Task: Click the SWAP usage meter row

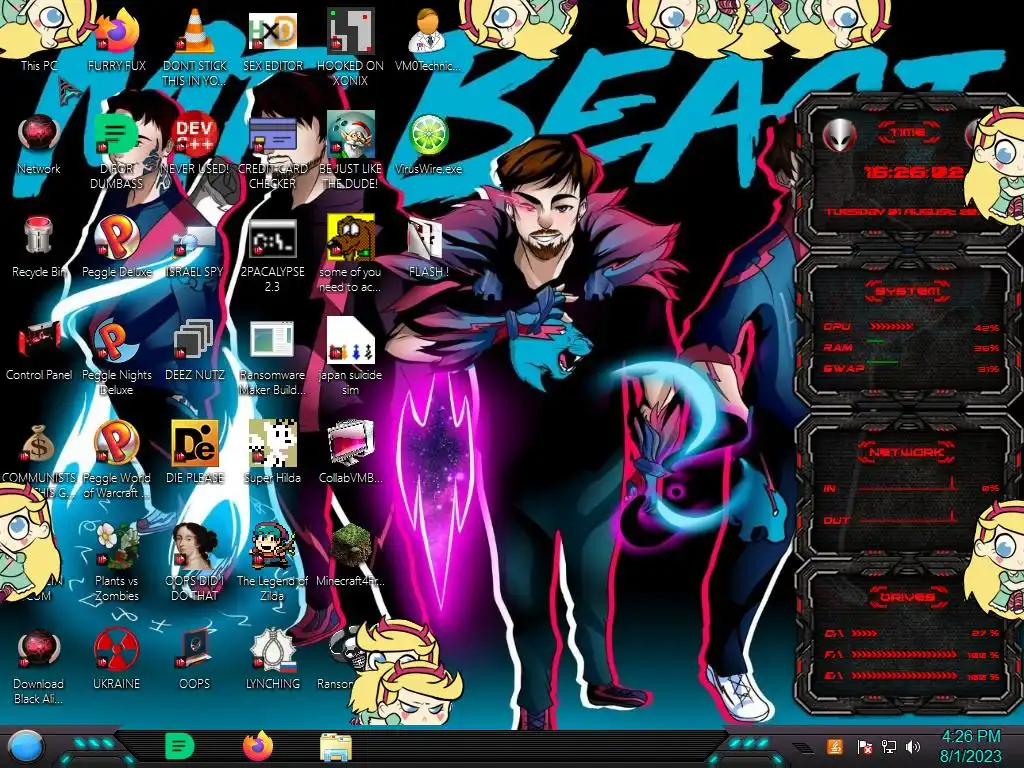Action: click(911, 368)
